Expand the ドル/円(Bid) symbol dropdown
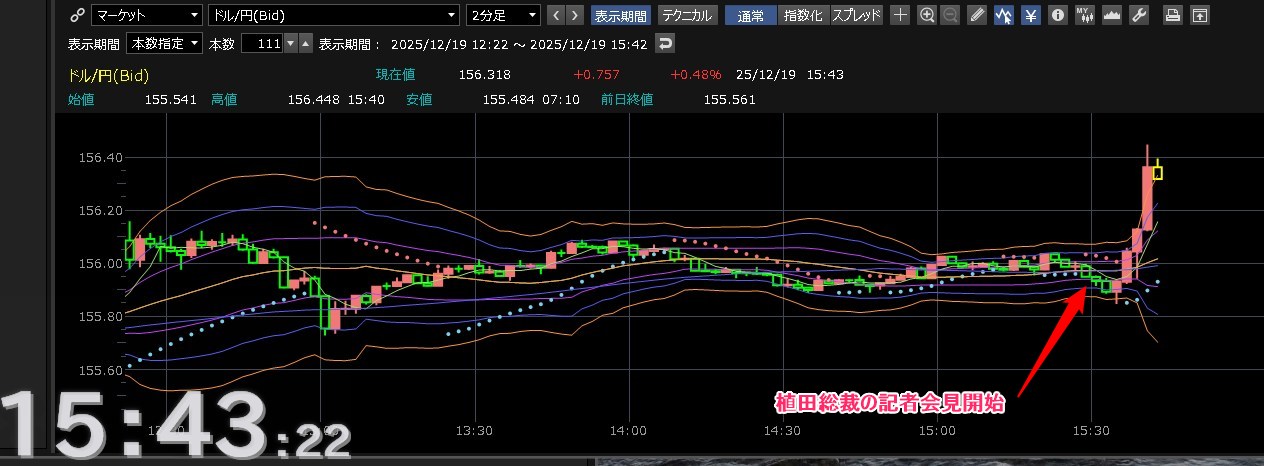 [x=333, y=15]
